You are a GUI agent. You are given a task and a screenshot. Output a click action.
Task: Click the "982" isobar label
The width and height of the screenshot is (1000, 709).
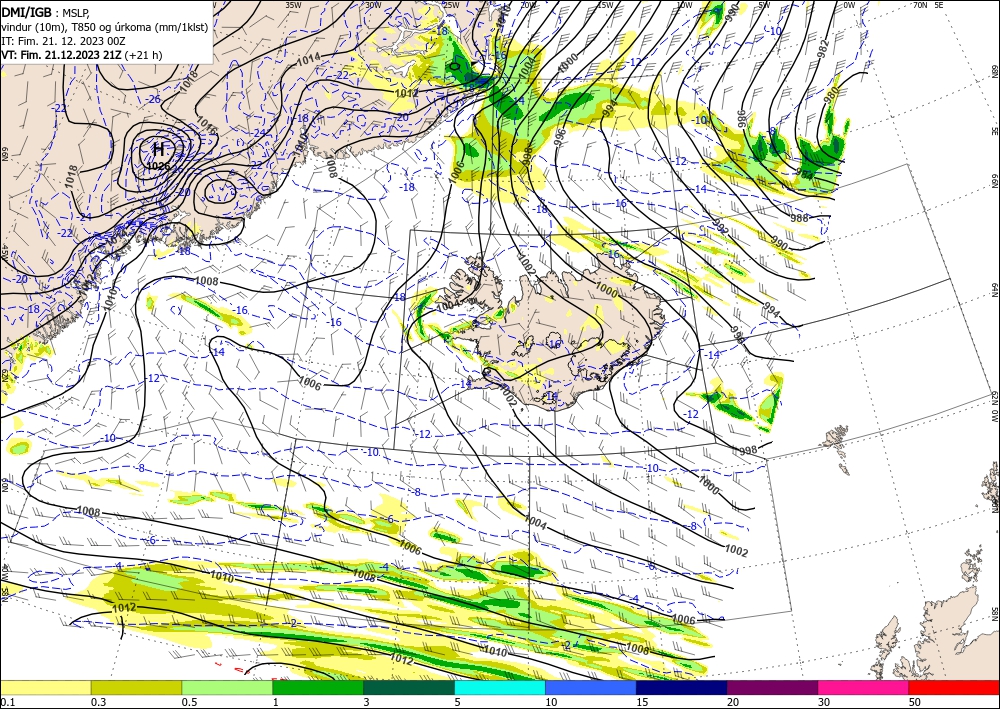(x=823, y=47)
